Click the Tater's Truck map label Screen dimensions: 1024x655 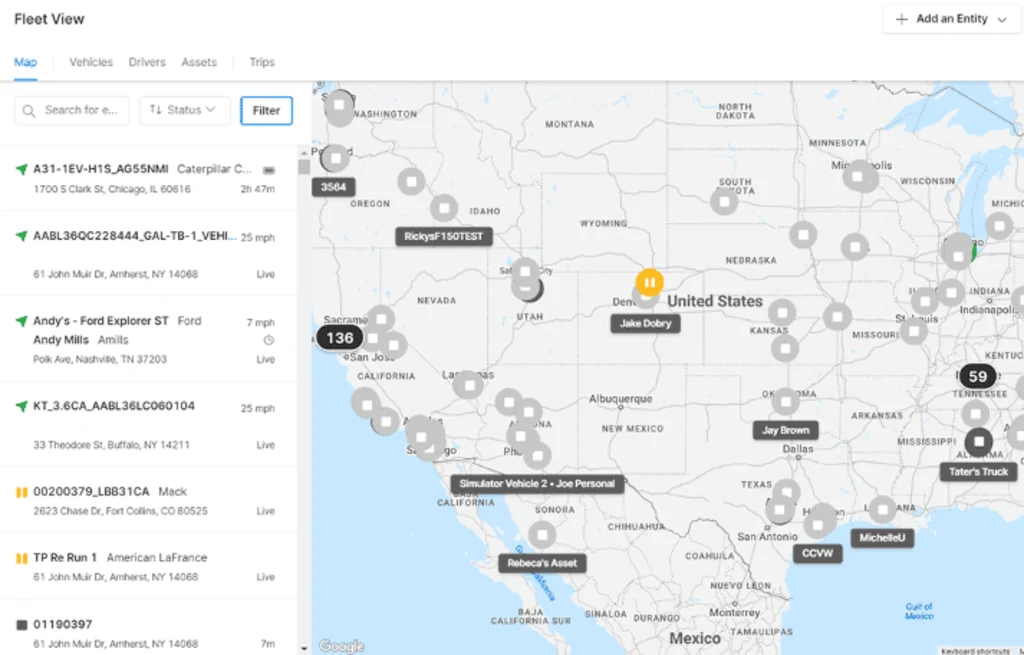click(x=978, y=472)
